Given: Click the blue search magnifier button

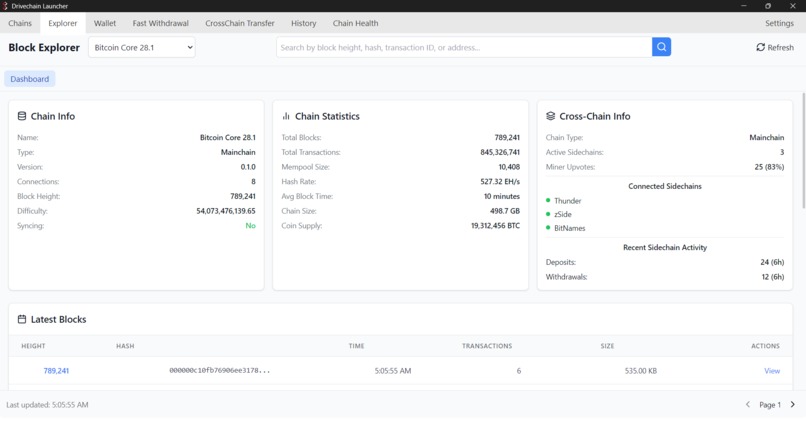Looking at the screenshot, I should [662, 47].
